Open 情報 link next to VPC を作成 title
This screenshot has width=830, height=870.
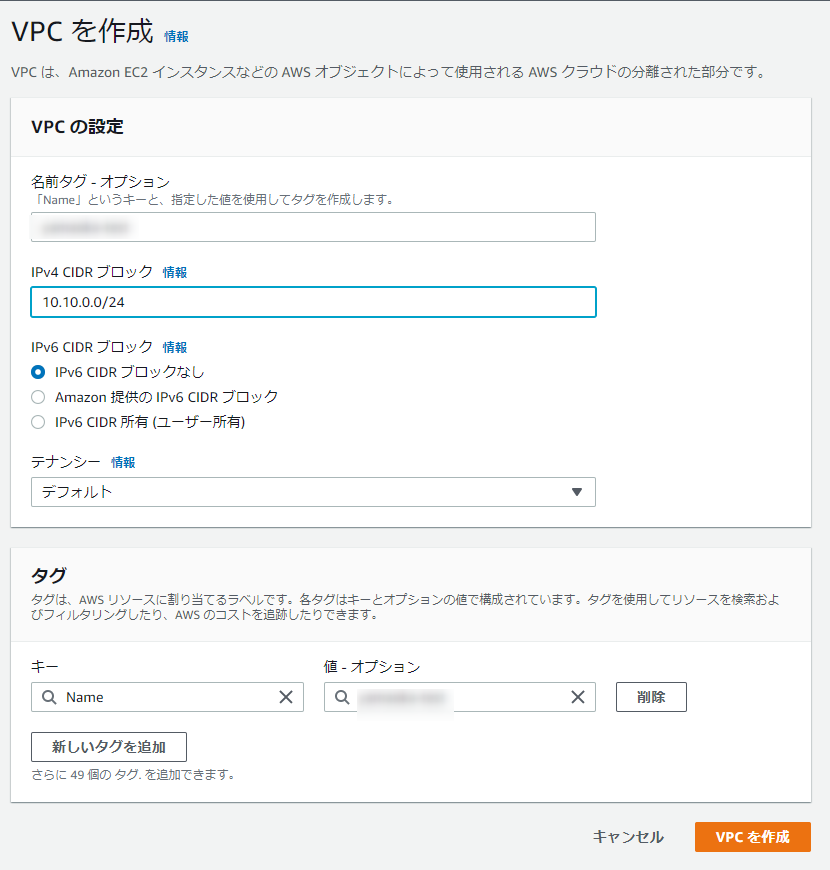click(x=176, y=37)
